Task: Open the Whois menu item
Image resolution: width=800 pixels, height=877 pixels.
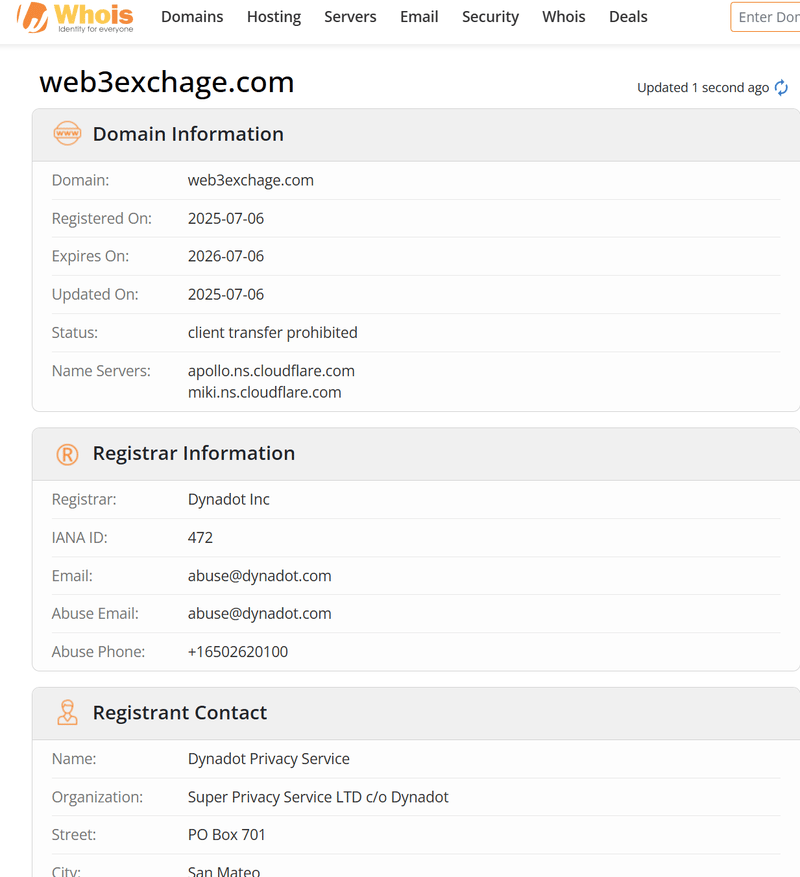Action: pos(563,17)
